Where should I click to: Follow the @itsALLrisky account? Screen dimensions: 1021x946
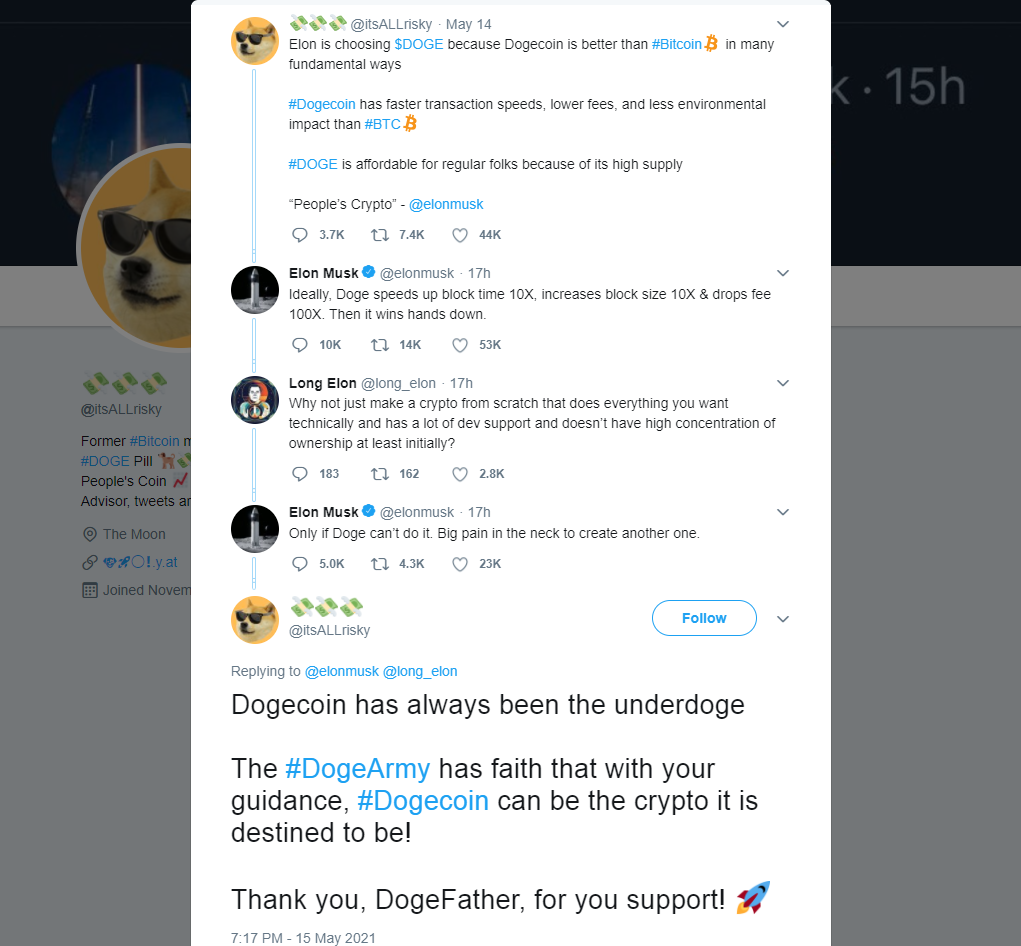704,618
